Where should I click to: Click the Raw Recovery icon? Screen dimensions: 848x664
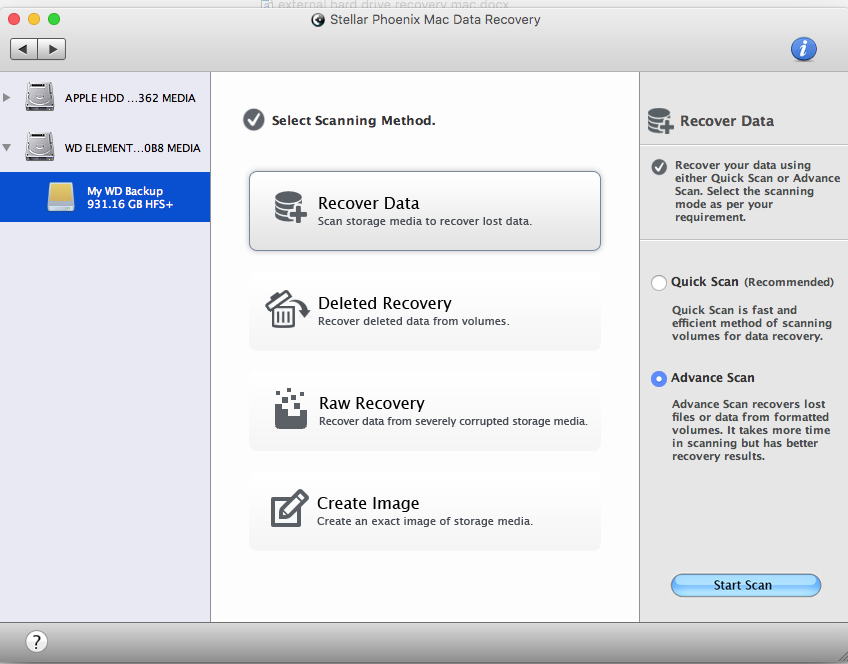[x=289, y=409]
